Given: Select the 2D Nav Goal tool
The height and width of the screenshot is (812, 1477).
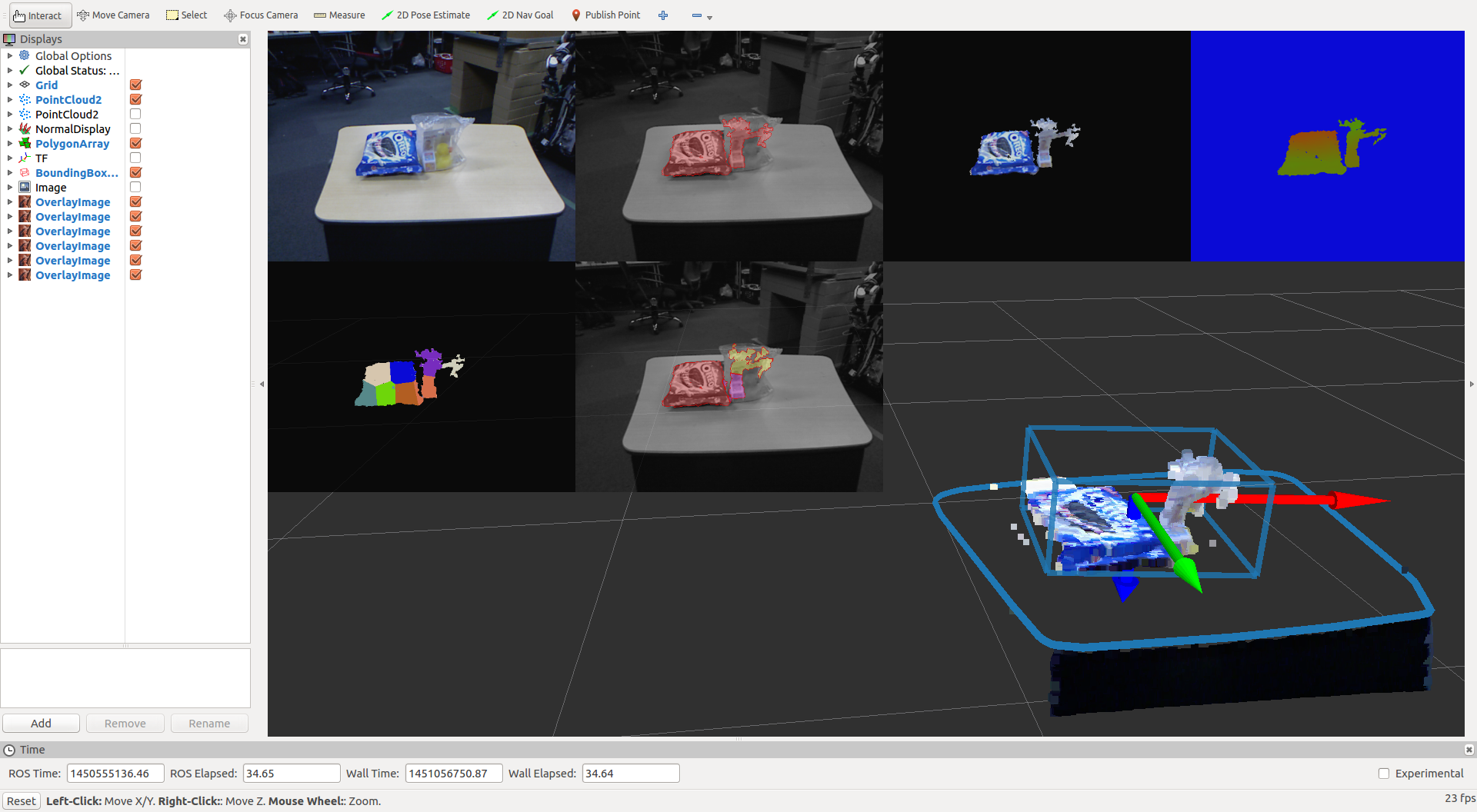Looking at the screenshot, I should point(520,15).
